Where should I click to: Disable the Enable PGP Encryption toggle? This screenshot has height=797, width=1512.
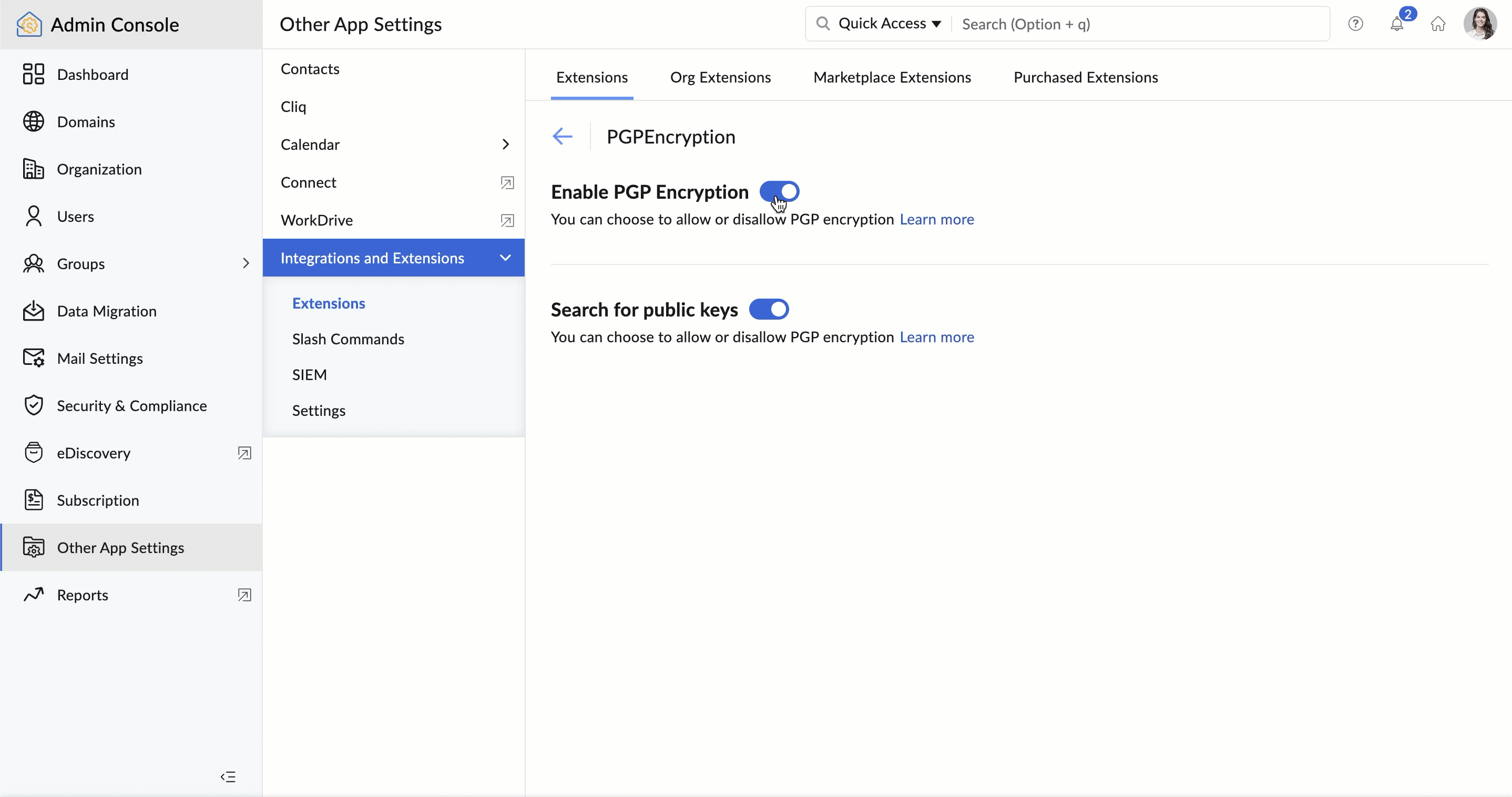[x=780, y=191]
